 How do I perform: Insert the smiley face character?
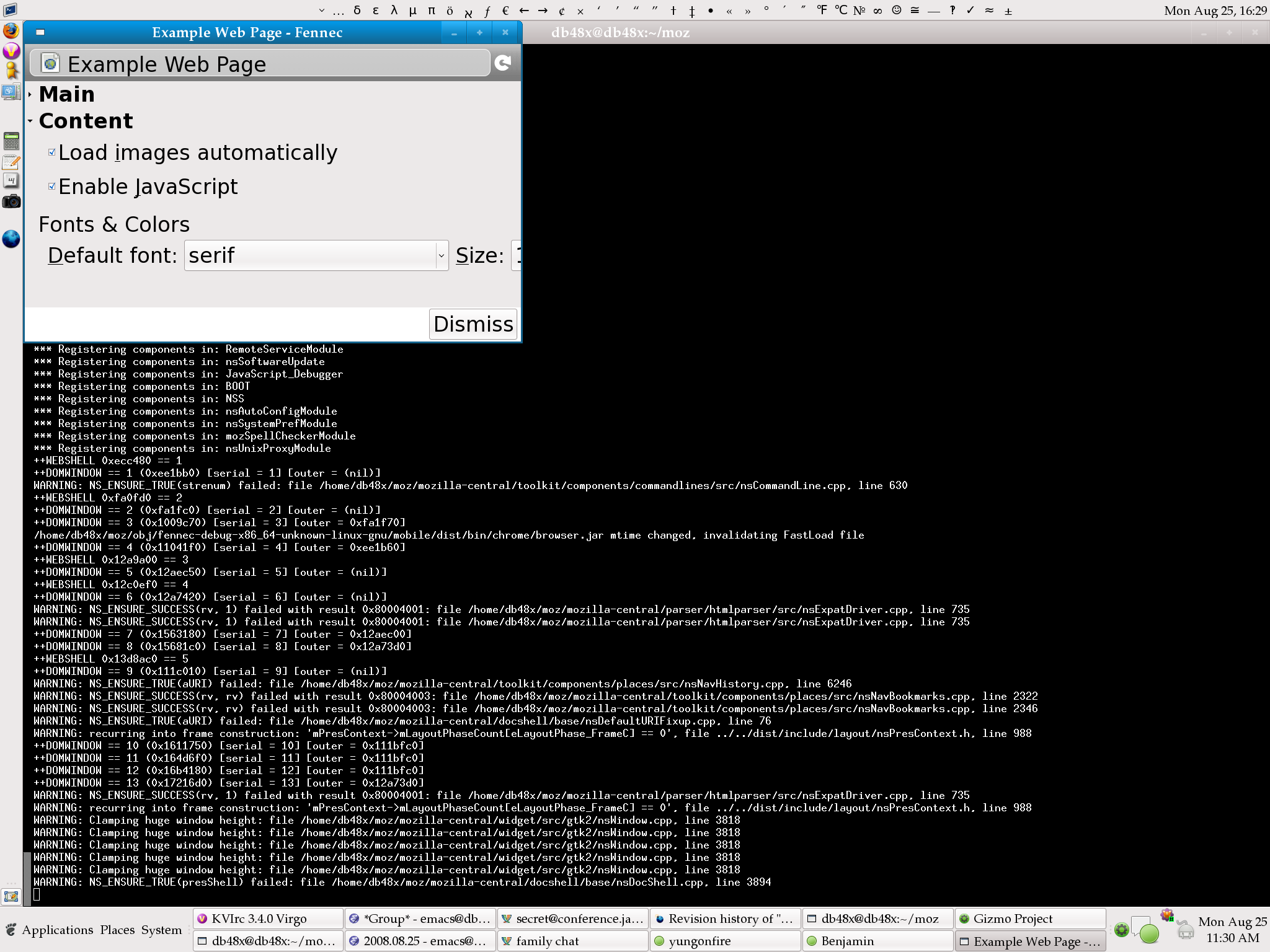tap(897, 10)
